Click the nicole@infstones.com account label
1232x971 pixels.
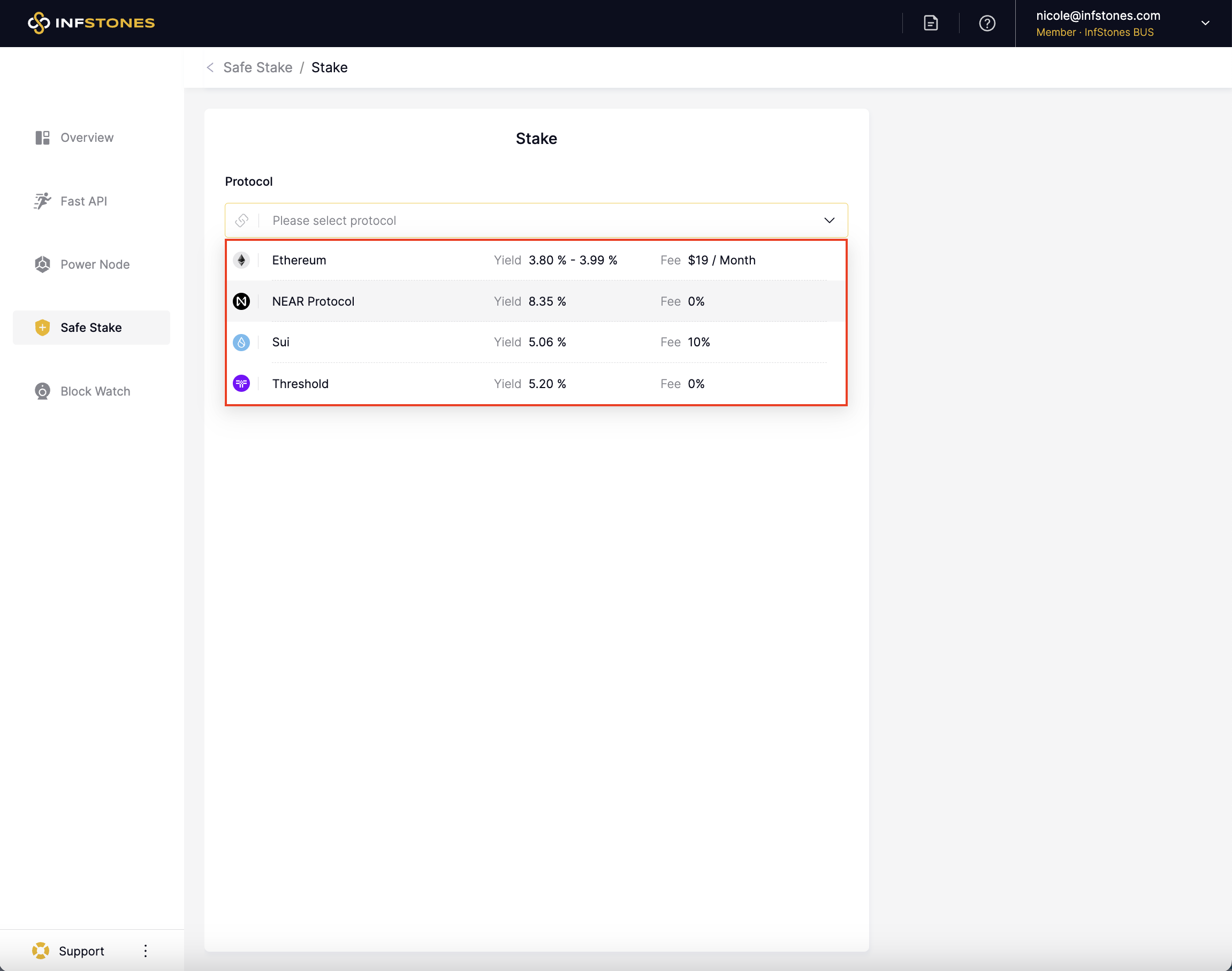(1097, 16)
